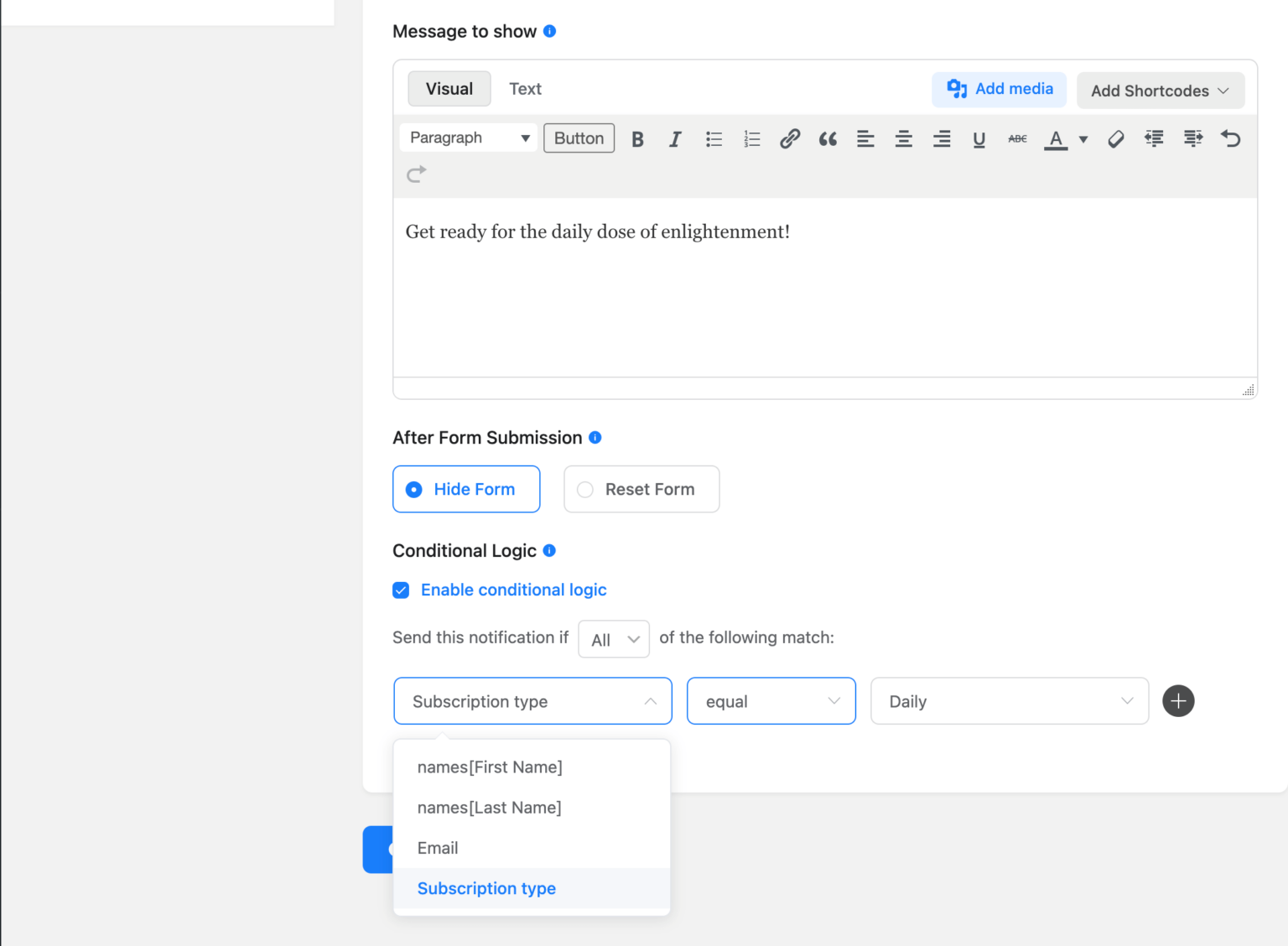
Task: Open the Add Shortcodes dropdown
Action: tap(1160, 91)
